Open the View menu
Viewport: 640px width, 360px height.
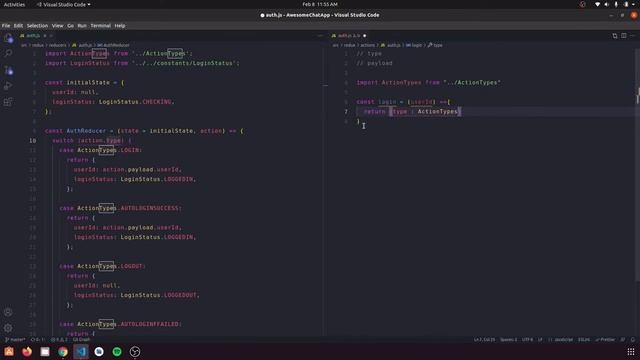pos(58,26)
